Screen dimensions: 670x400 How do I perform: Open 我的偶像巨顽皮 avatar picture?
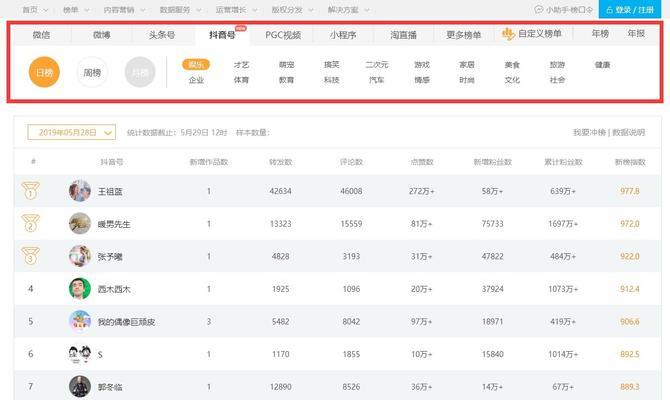[x=80, y=321]
